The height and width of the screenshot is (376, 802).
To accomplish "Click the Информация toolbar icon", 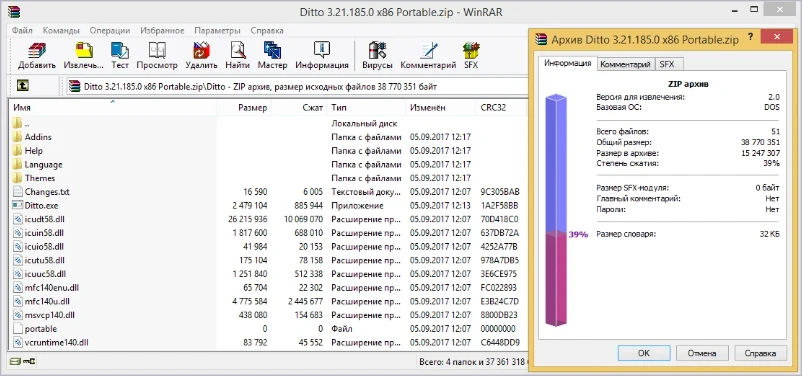I will coord(322,50).
